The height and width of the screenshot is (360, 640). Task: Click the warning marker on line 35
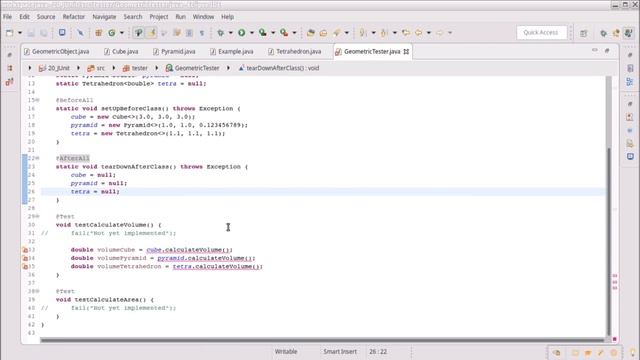(x=25, y=267)
